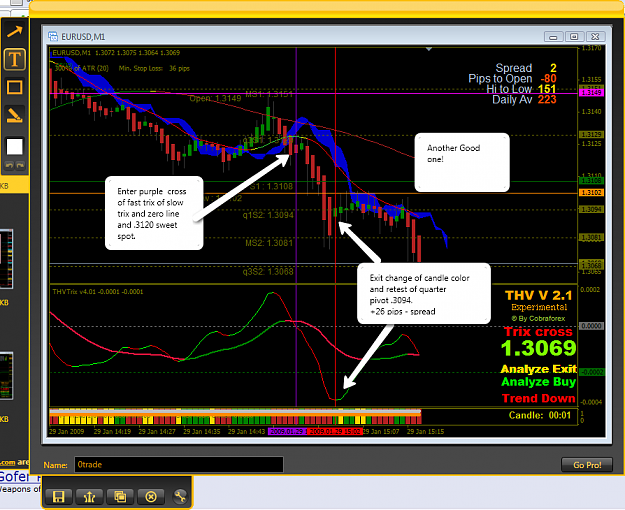Click the orange 1.3102 price label
This screenshot has height=510, width=625.
(592, 193)
